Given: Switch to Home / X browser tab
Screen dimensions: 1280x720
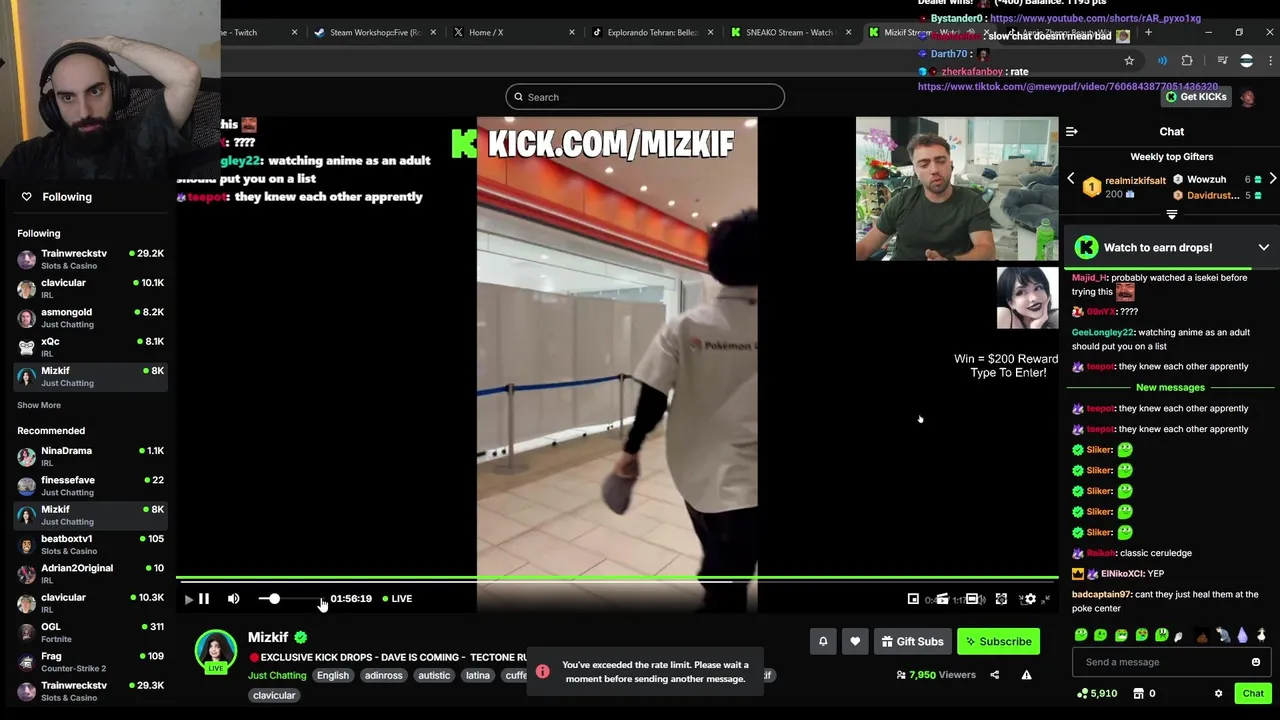Looking at the screenshot, I should (x=510, y=32).
